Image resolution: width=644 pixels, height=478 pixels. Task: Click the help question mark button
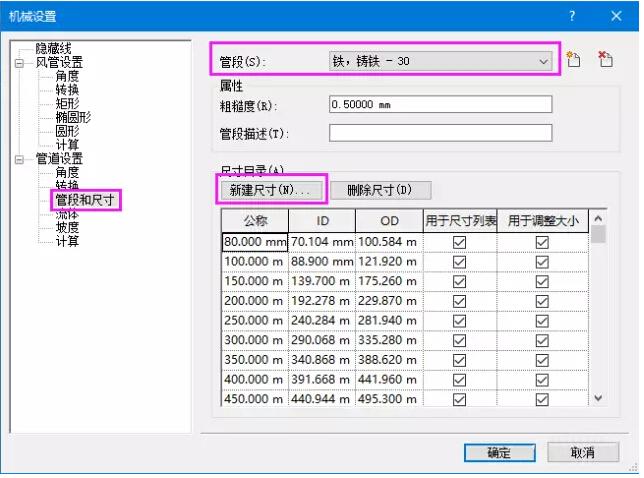(x=572, y=16)
